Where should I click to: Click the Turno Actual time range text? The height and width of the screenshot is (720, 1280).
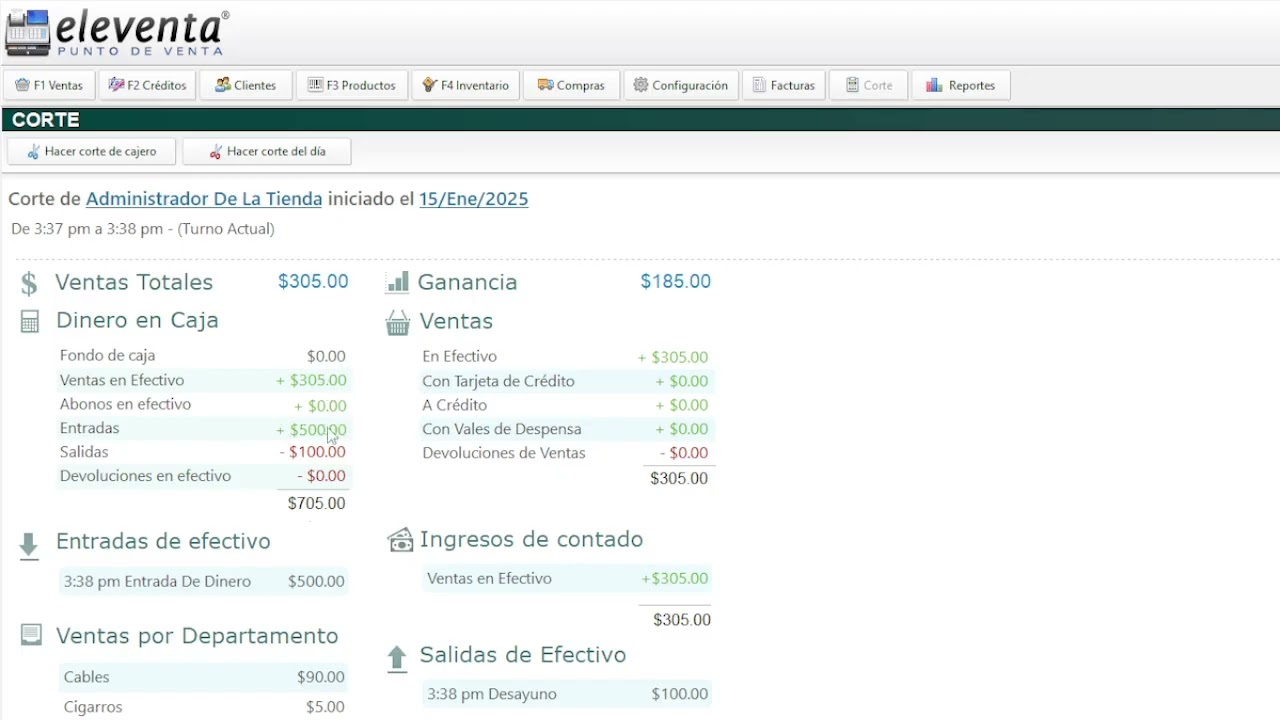tap(143, 229)
